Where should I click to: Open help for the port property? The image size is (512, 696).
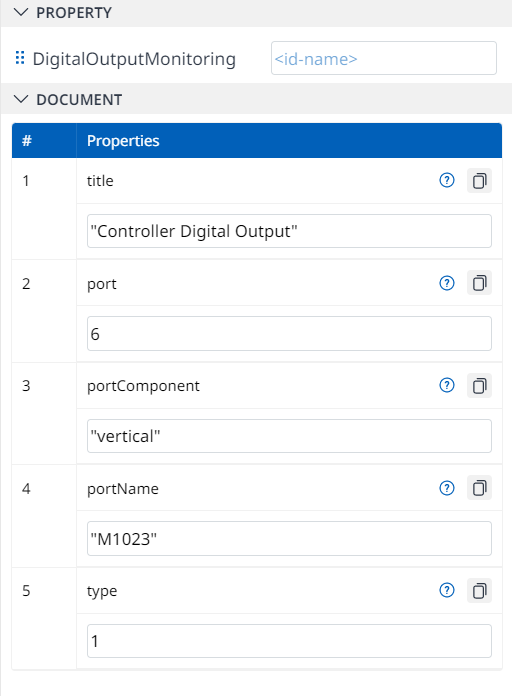point(447,283)
